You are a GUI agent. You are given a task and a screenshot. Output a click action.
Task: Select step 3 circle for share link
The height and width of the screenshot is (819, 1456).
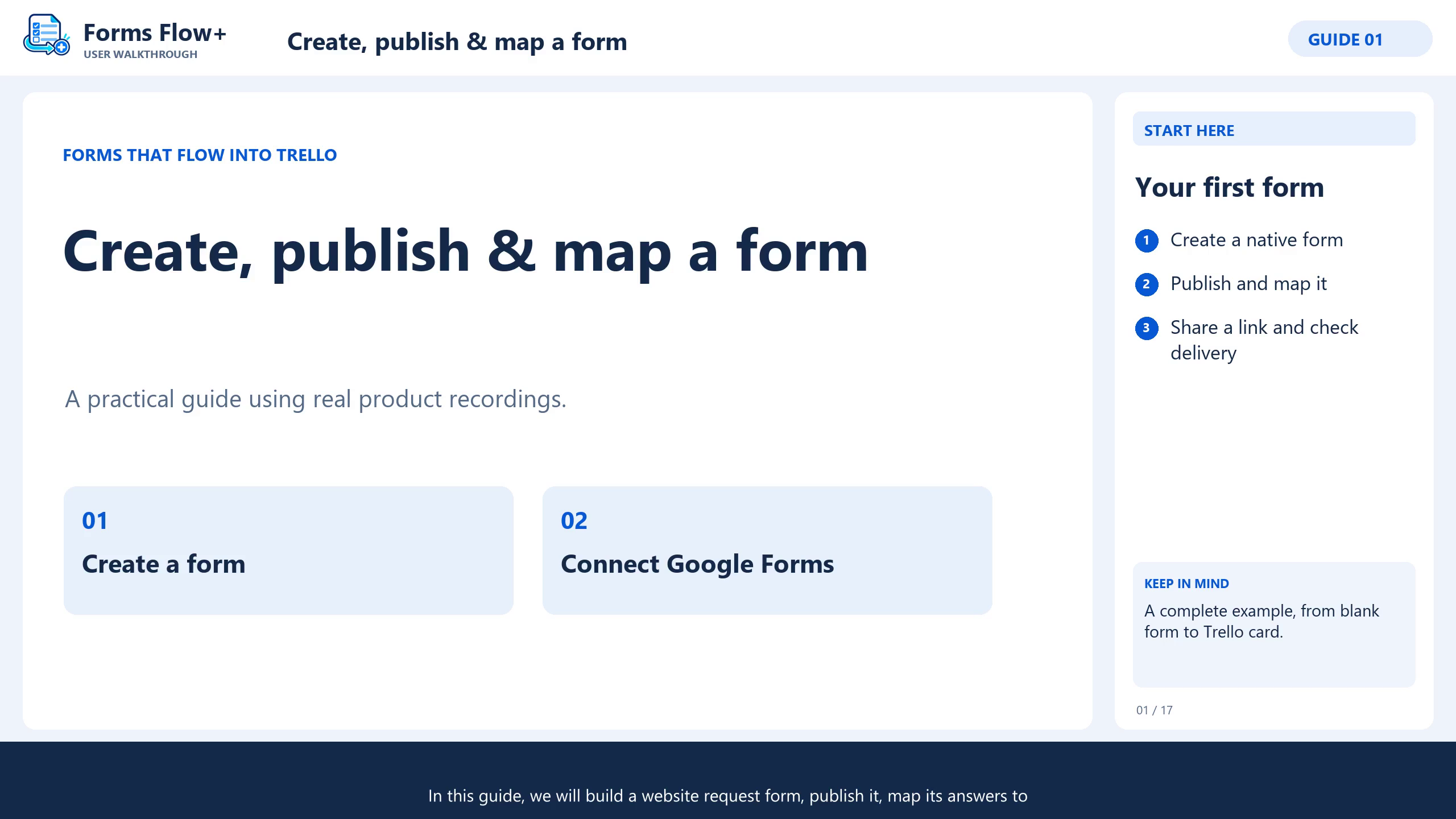1147,328
